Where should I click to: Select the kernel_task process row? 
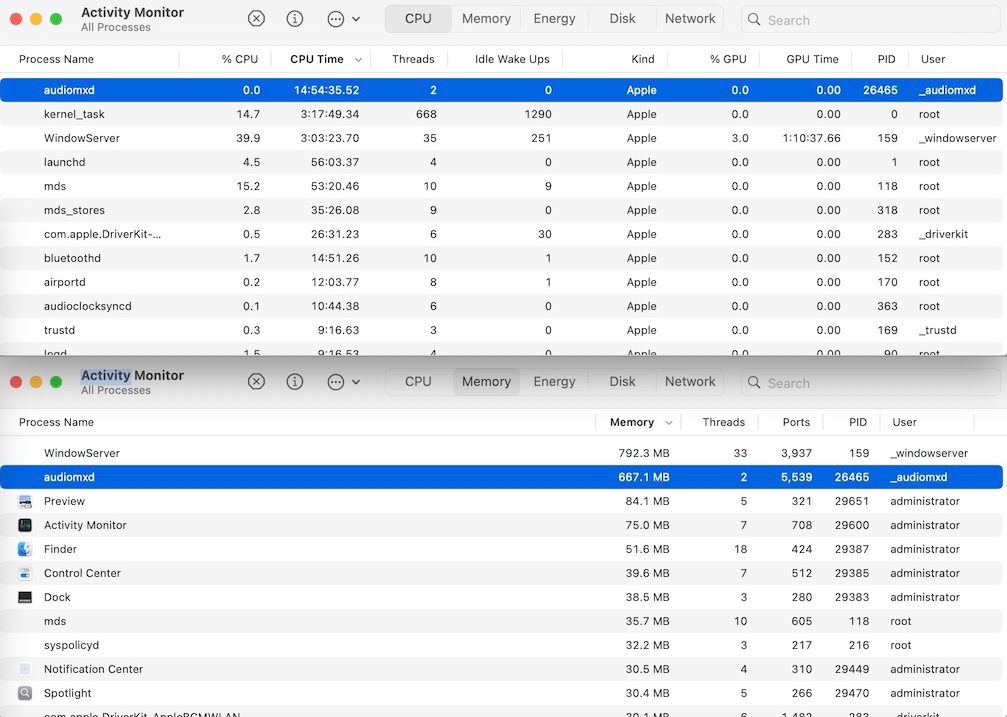pos(502,114)
